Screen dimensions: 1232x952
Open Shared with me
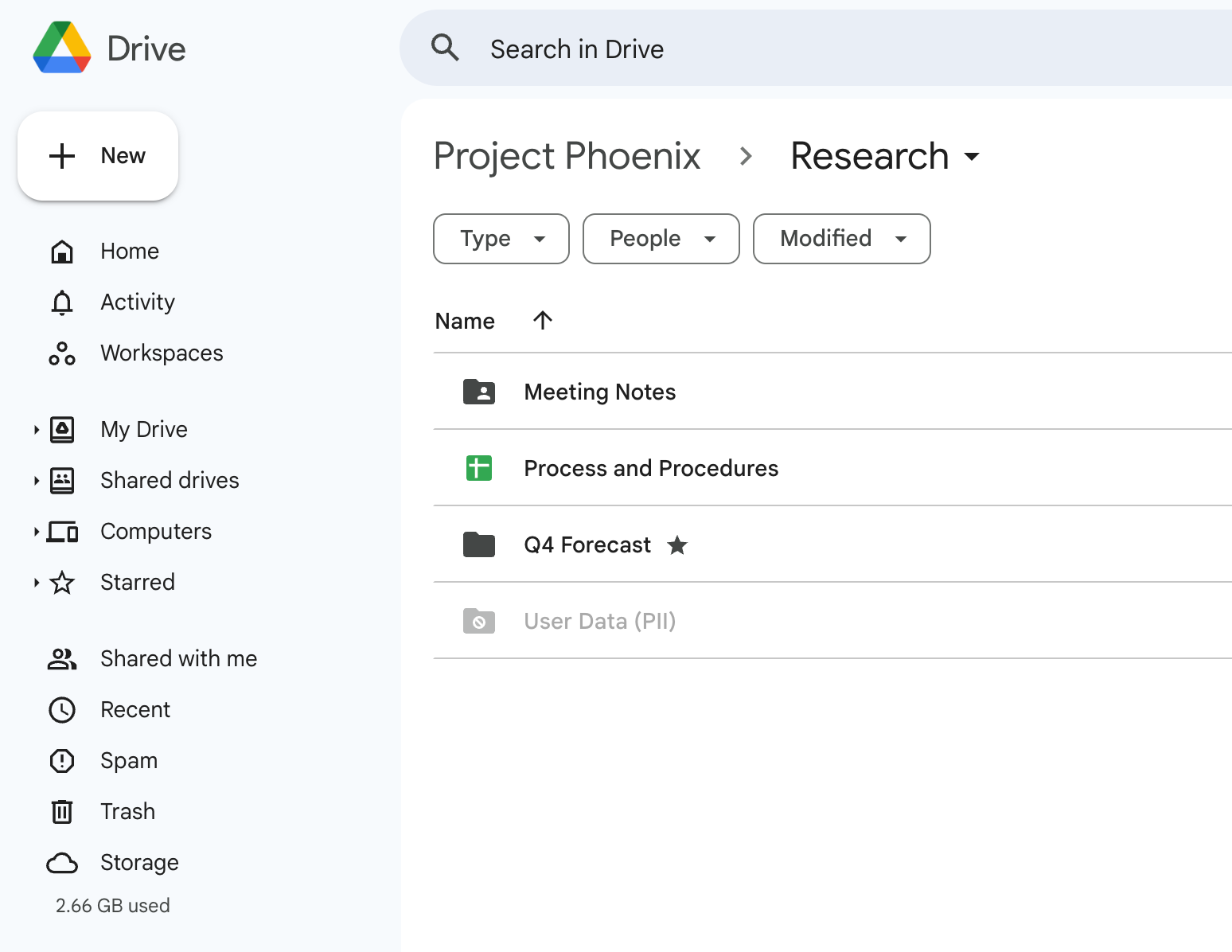click(179, 659)
